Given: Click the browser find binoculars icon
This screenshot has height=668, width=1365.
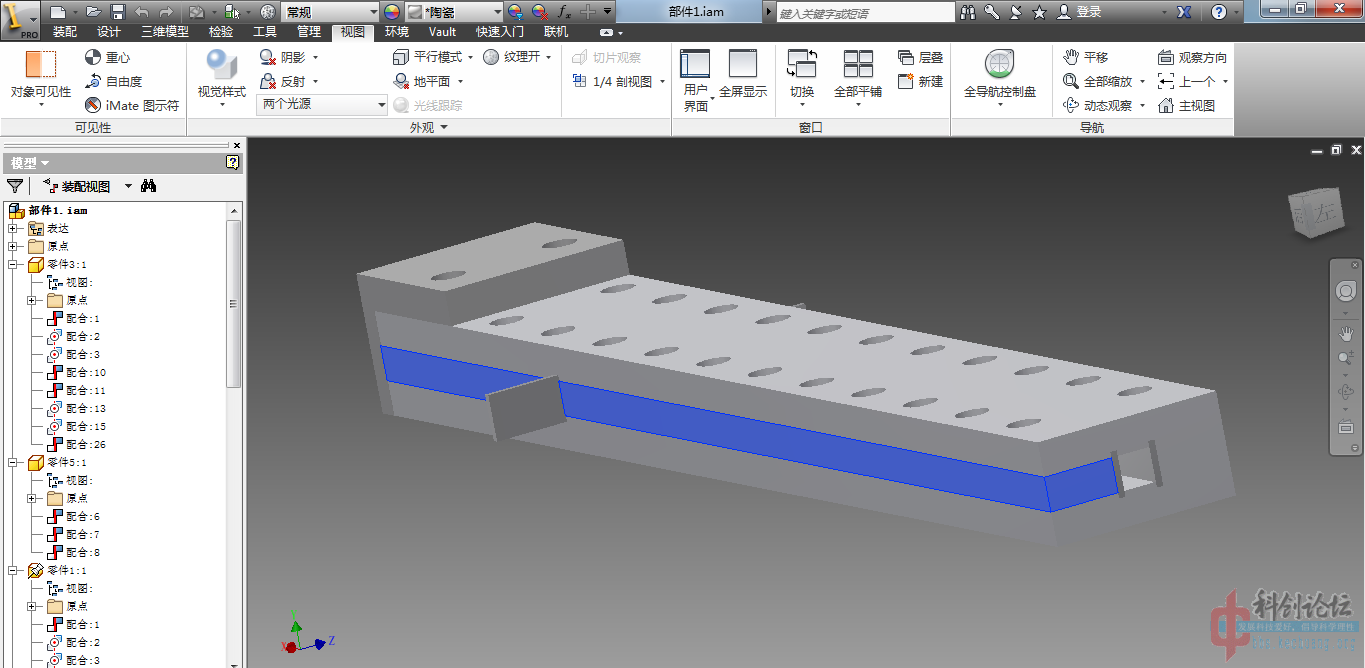Looking at the screenshot, I should point(148,186).
